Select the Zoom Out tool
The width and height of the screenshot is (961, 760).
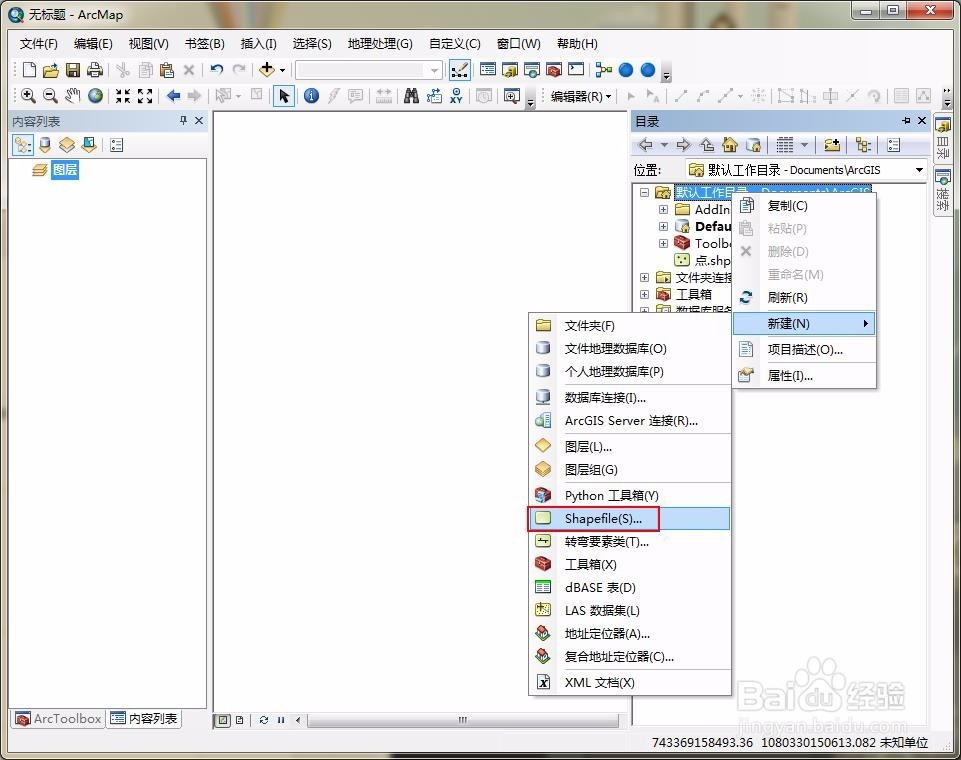coord(50,96)
